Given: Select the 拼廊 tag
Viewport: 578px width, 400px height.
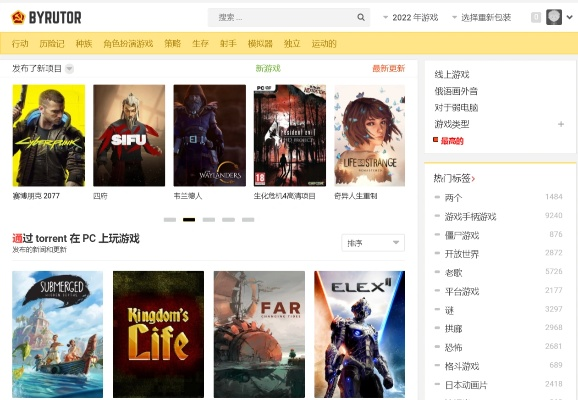Looking at the screenshot, I should (453, 328).
